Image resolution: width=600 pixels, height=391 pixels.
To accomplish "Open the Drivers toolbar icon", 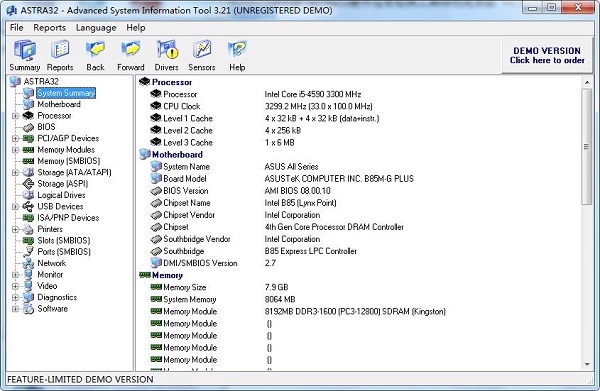I will [x=166, y=55].
